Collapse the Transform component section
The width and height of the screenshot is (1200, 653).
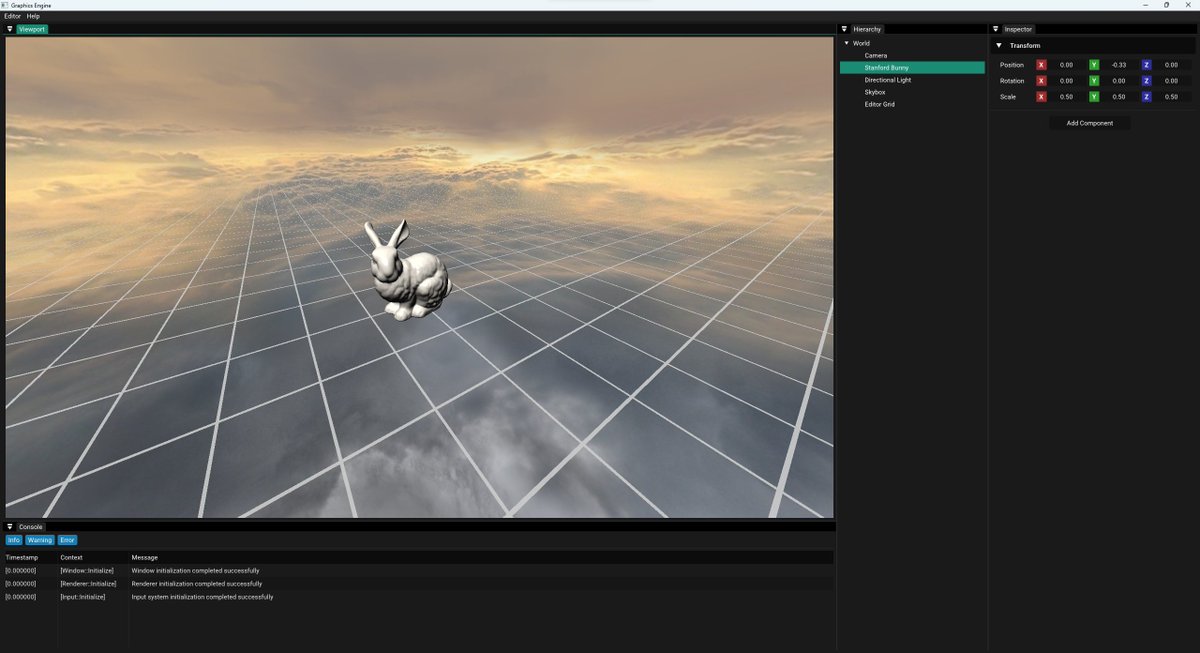(x=998, y=46)
